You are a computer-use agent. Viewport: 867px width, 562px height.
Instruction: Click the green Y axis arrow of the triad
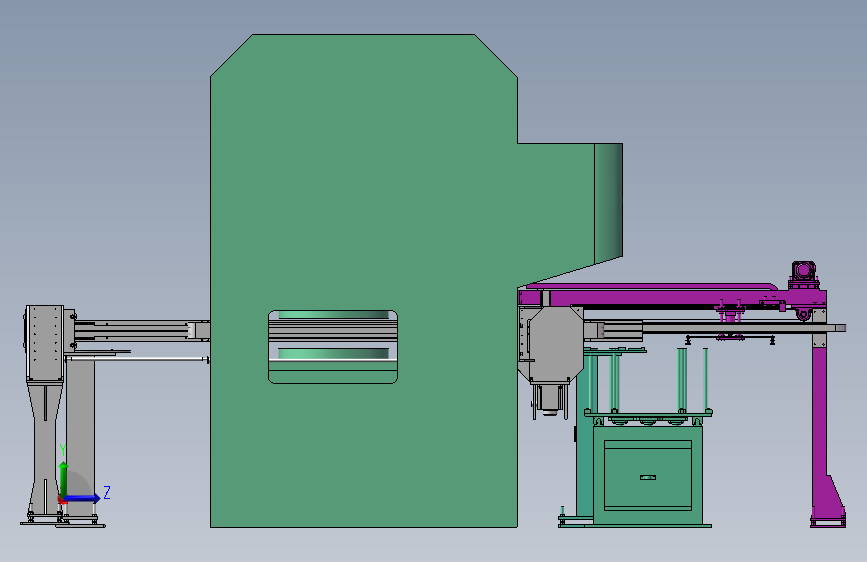(x=64, y=479)
